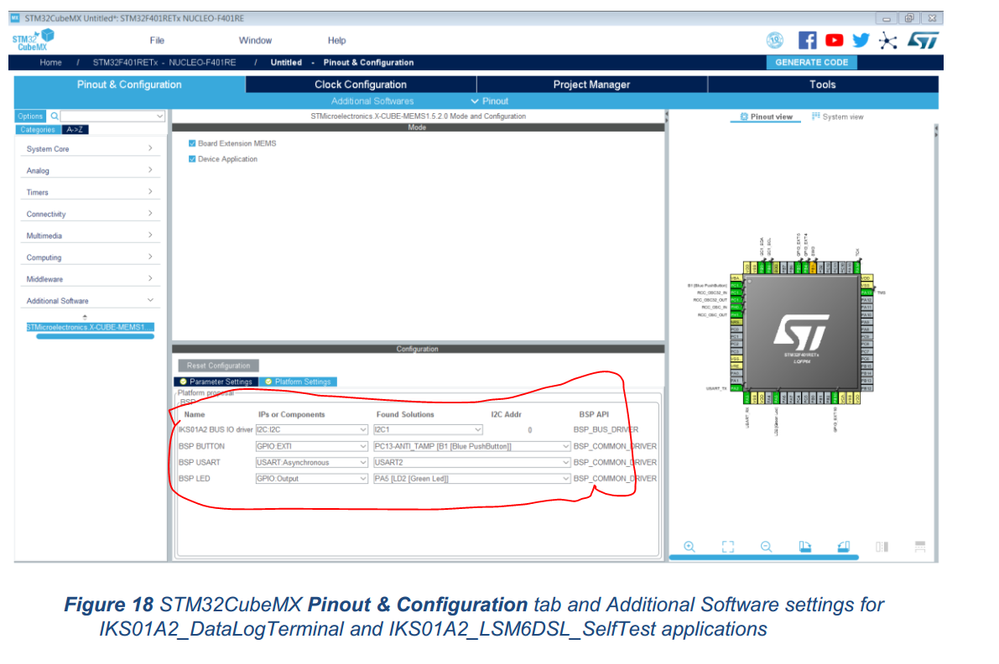Image resolution: width=999 pixels, height=664 pixels.
Task: Click the search magnifier icon beside Options
Action: (x=55, y=116)
